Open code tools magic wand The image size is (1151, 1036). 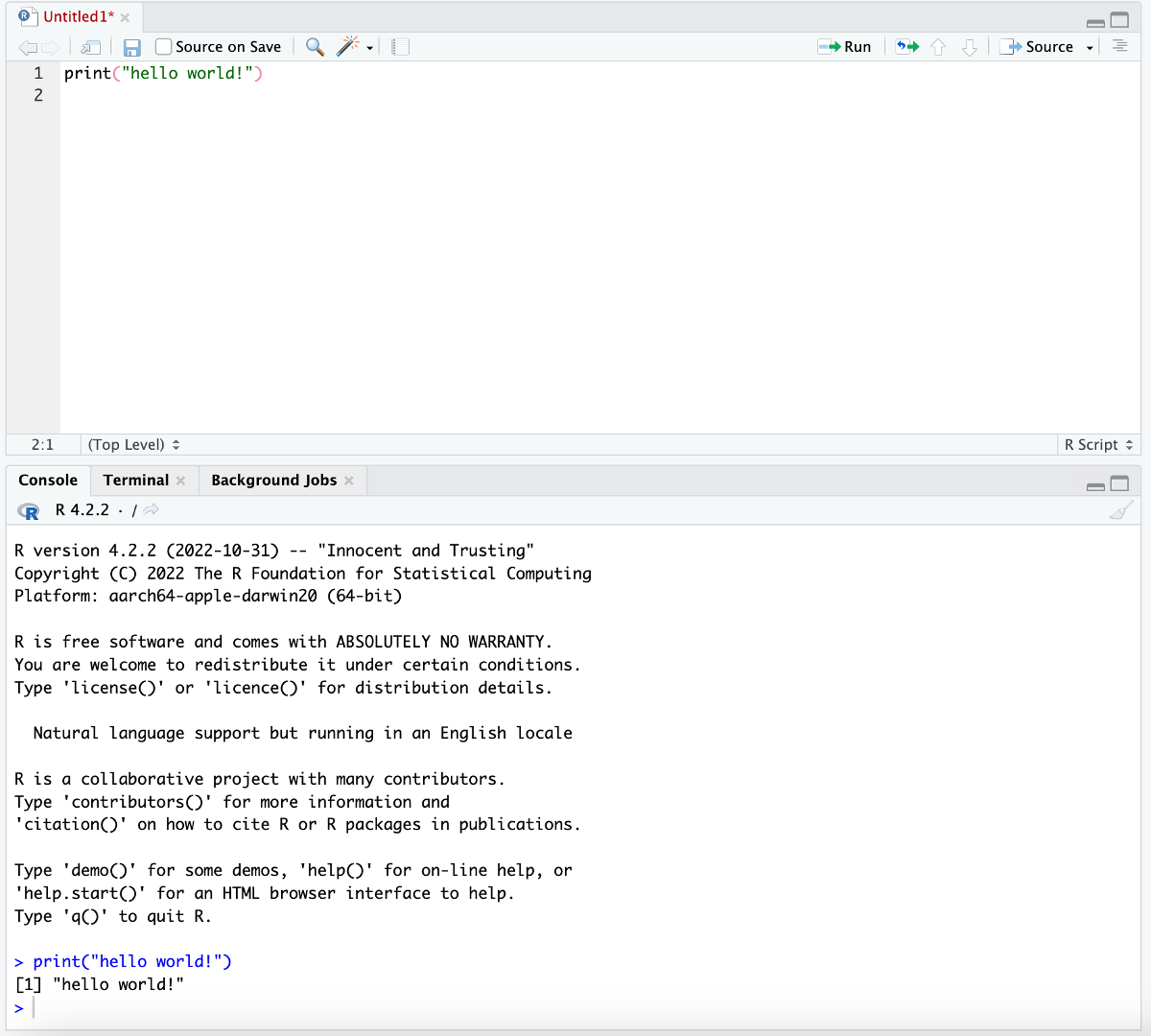click(x=348, y=46)
